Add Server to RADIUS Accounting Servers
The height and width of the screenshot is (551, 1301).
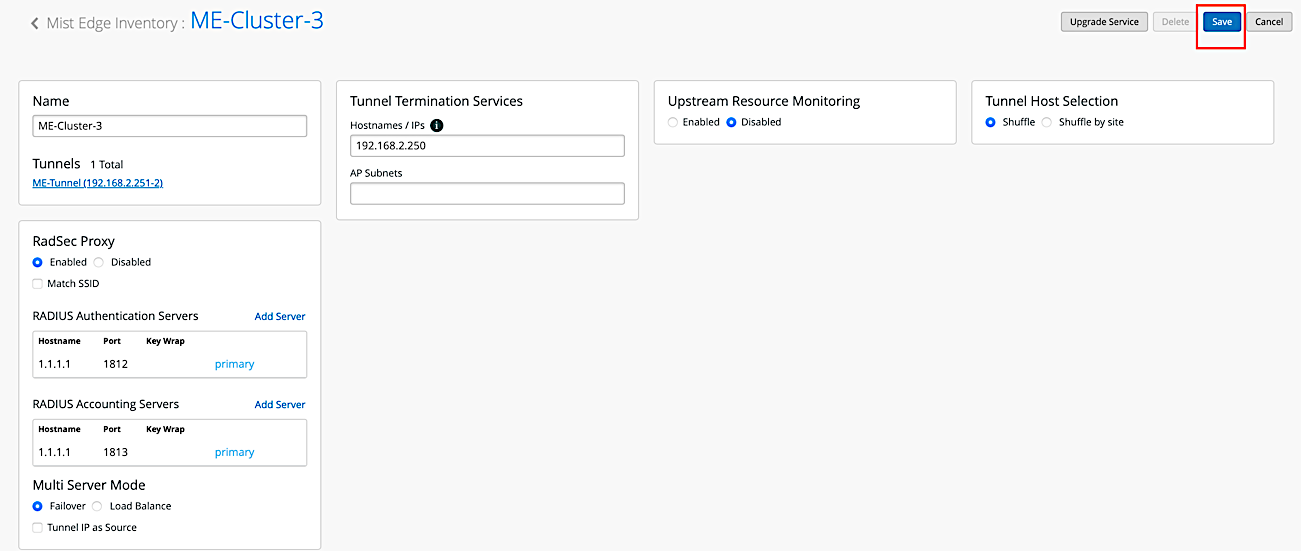coord(280,405)
